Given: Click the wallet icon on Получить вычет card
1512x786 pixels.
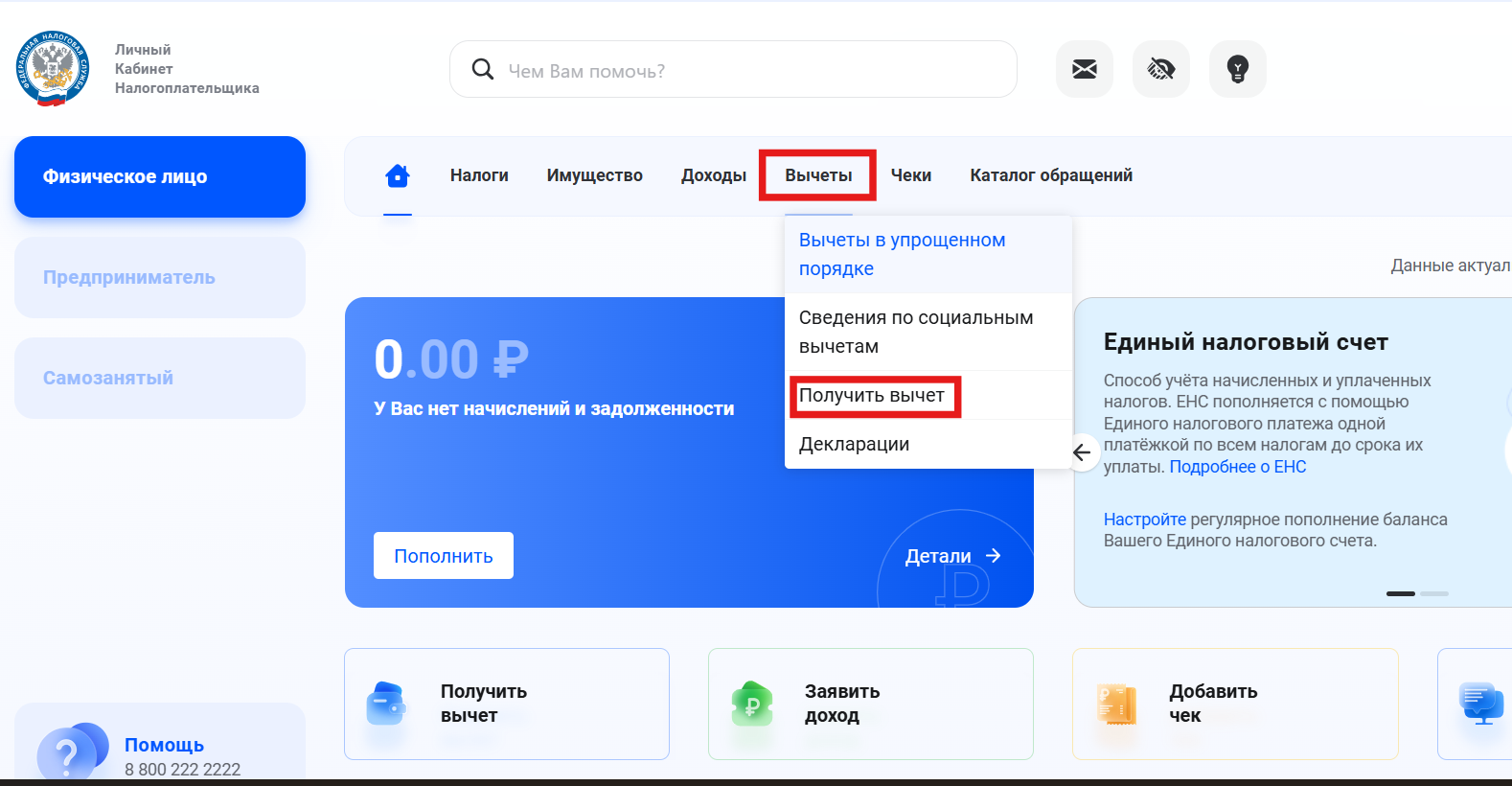Looking at the screenshot, I should [x=386, y=704].
